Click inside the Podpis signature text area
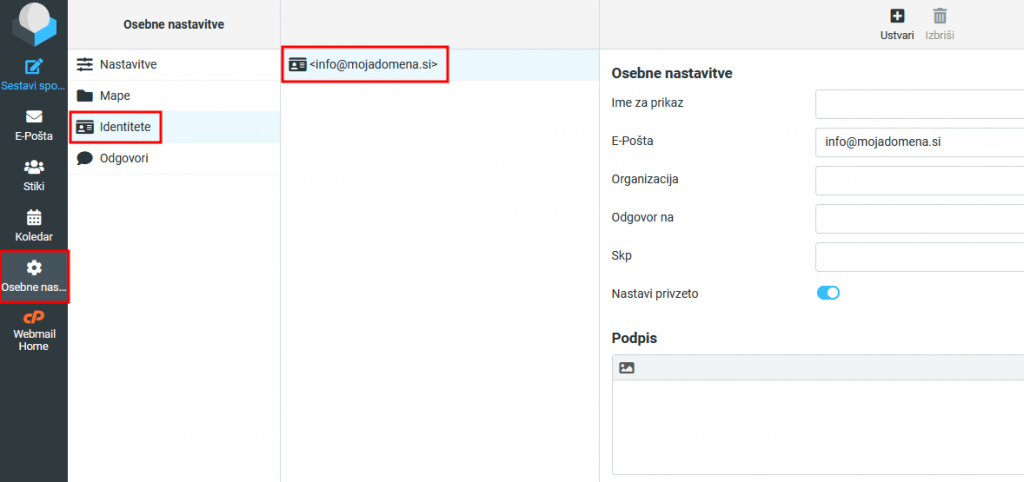The width and height of the screenshot is (1024, 482). 817,426
